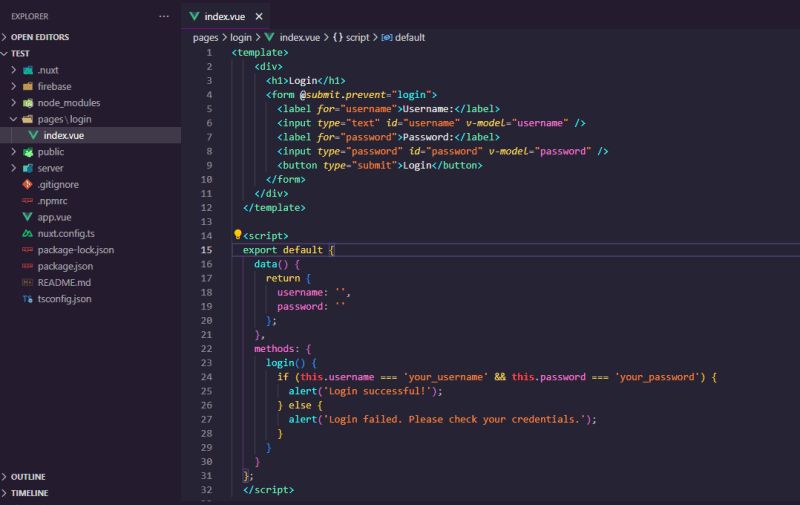Click the server folder icon
The height and width of the screenshot is (505, 800).
tap(28, 168)
